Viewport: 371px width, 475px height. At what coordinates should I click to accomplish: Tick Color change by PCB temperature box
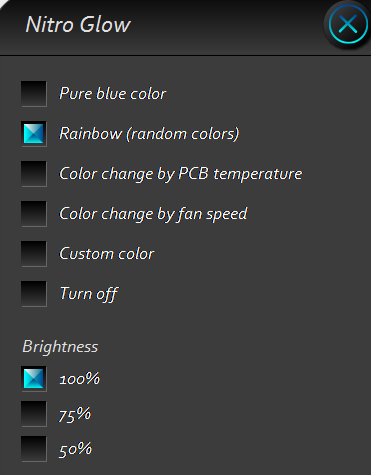point(34,174)
